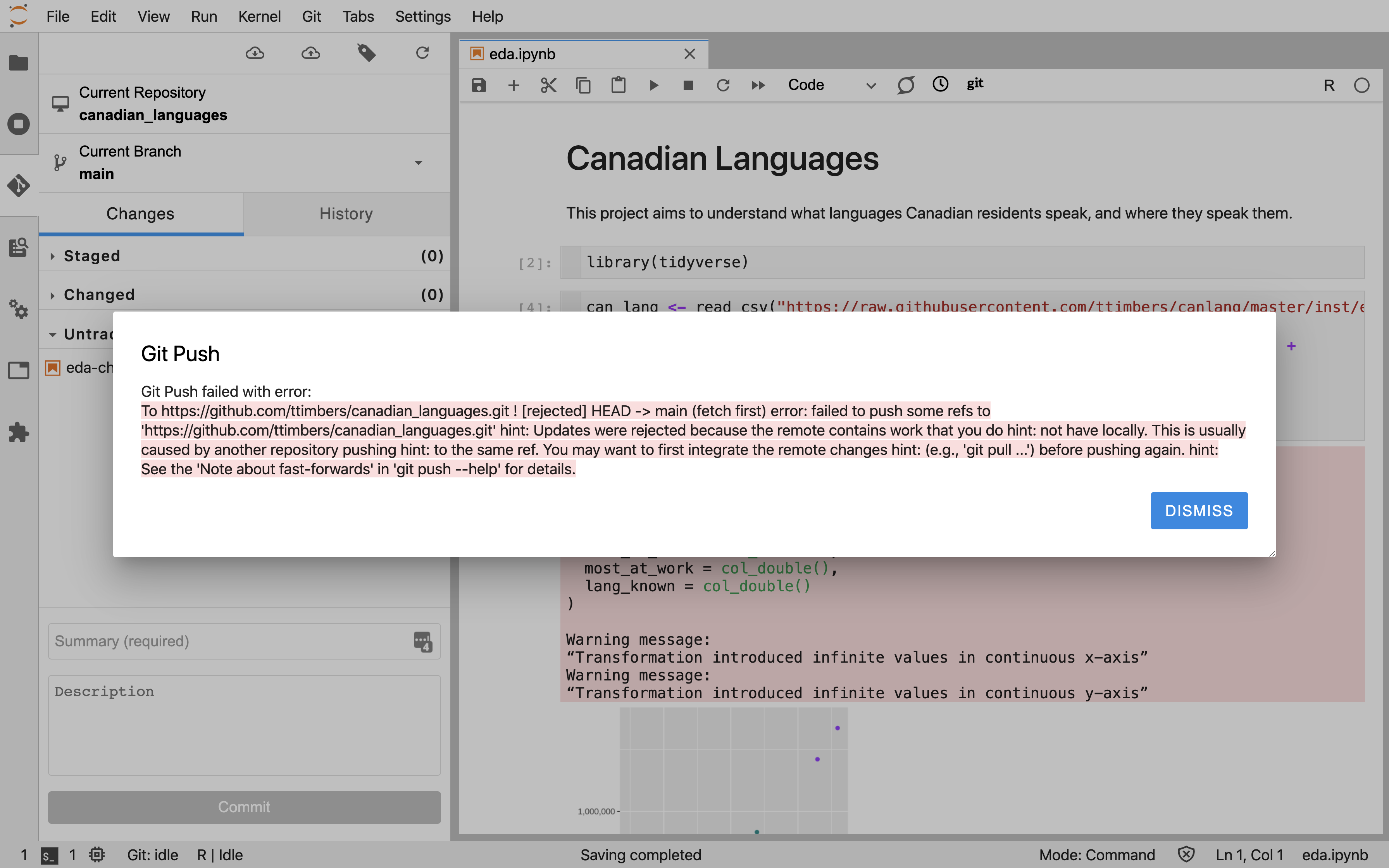Click the R kernel name in toolbar
The image size is (1389, 868).
(1329, 86)
